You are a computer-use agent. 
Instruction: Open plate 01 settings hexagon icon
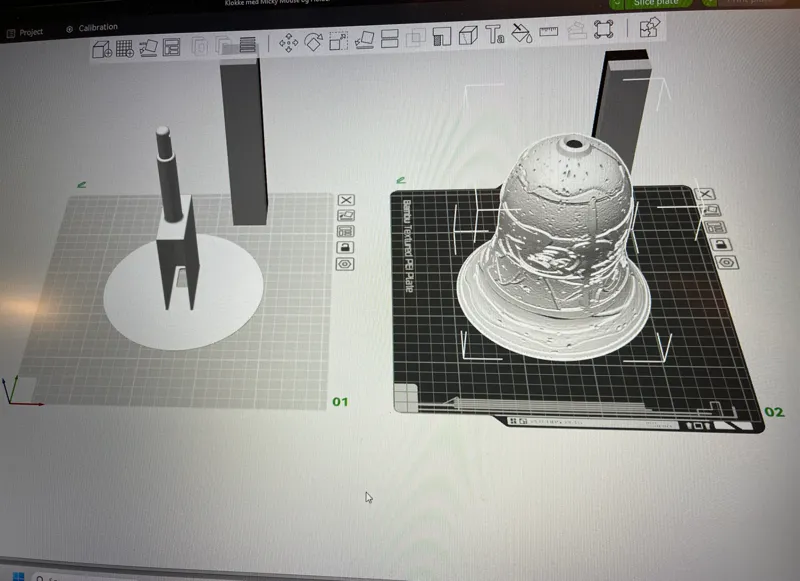[x=345, y=264]
